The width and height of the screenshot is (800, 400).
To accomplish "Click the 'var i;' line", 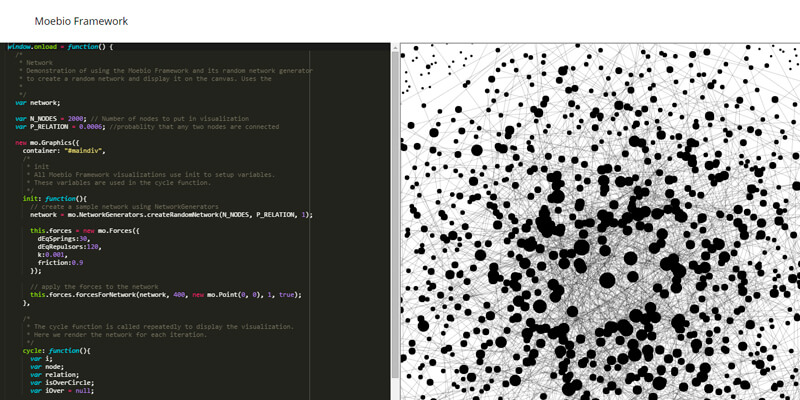I will (x=41, y=359).
